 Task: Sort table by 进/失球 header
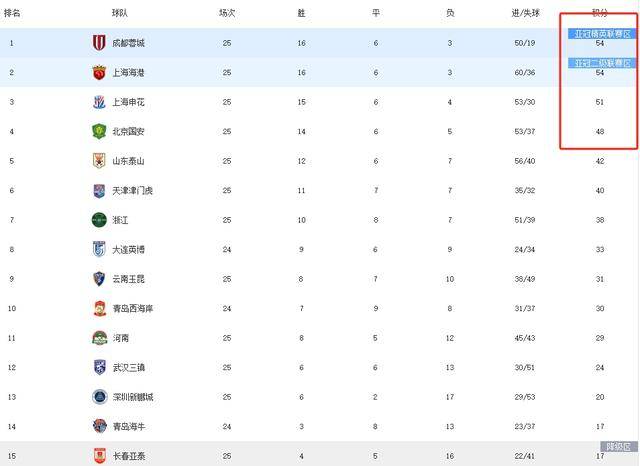tap(525, 13)
